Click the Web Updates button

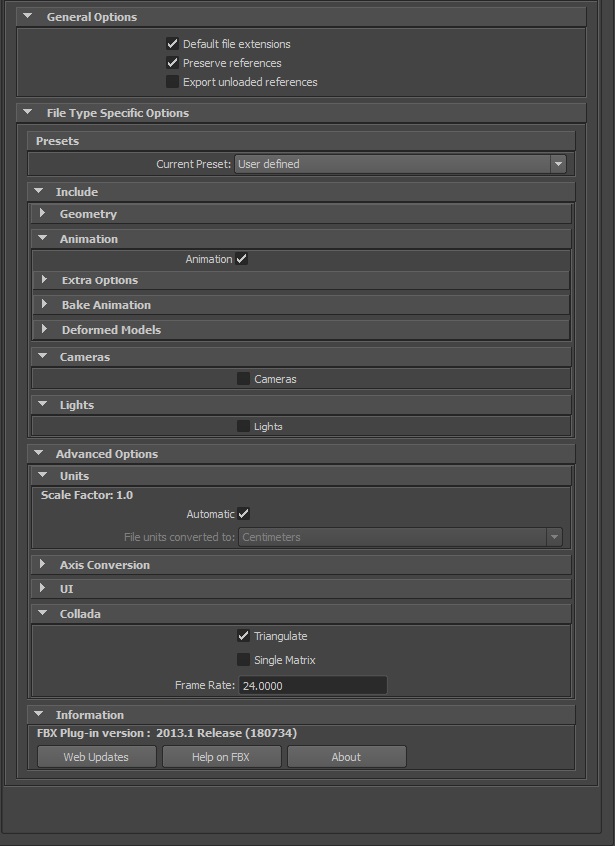(x=96, y=757)
